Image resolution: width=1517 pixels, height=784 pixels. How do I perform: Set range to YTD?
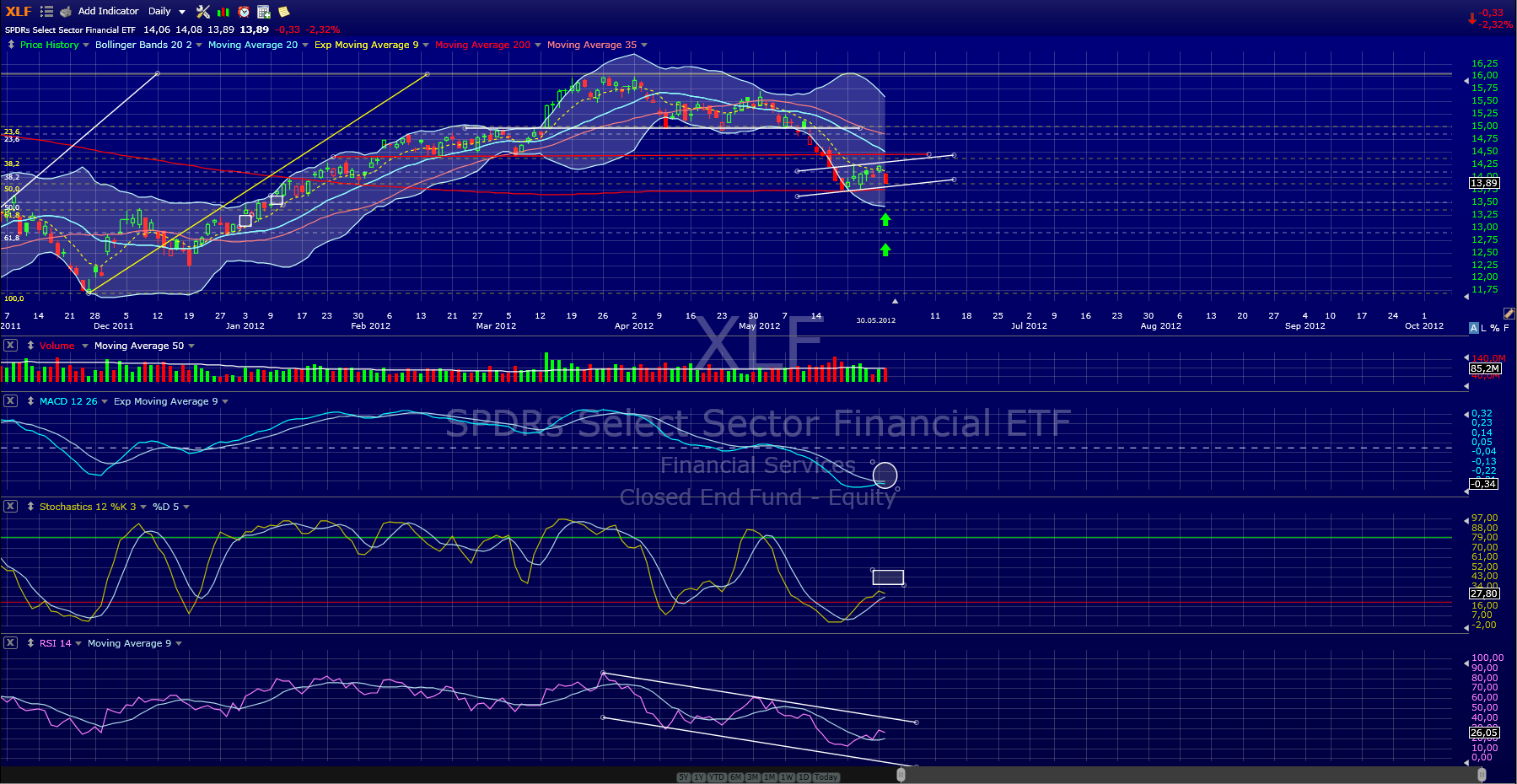click(717, 777)
